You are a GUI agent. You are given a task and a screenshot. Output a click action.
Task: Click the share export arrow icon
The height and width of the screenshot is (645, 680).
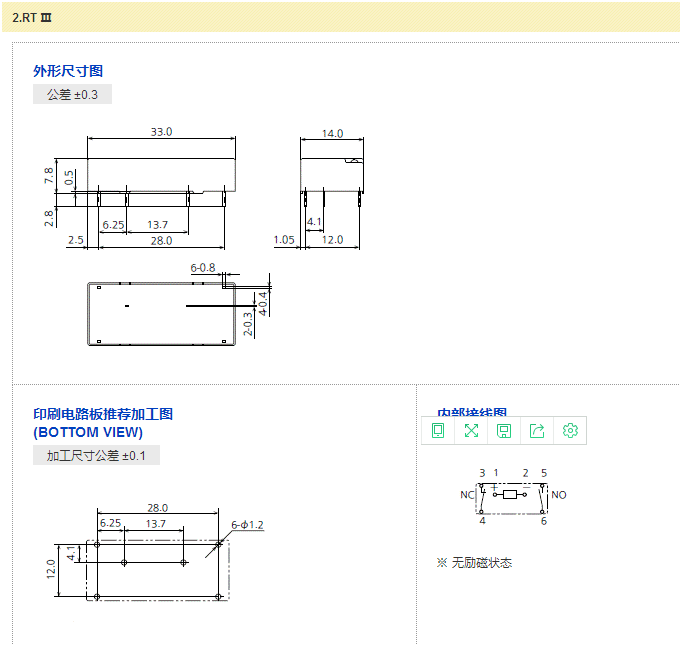tap(537, 430)
